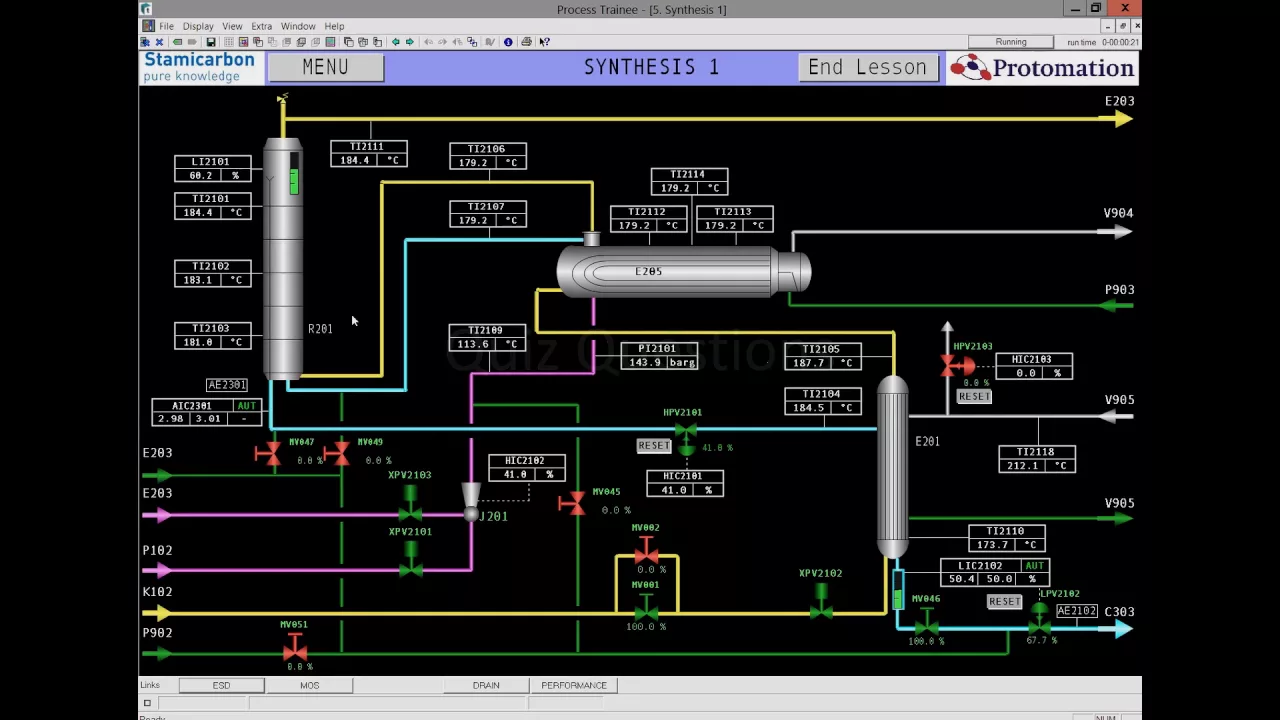Click the green left-pointing tag toolbar icon
This screenshot has width=1280, height=720.
[x=177, y=42]
